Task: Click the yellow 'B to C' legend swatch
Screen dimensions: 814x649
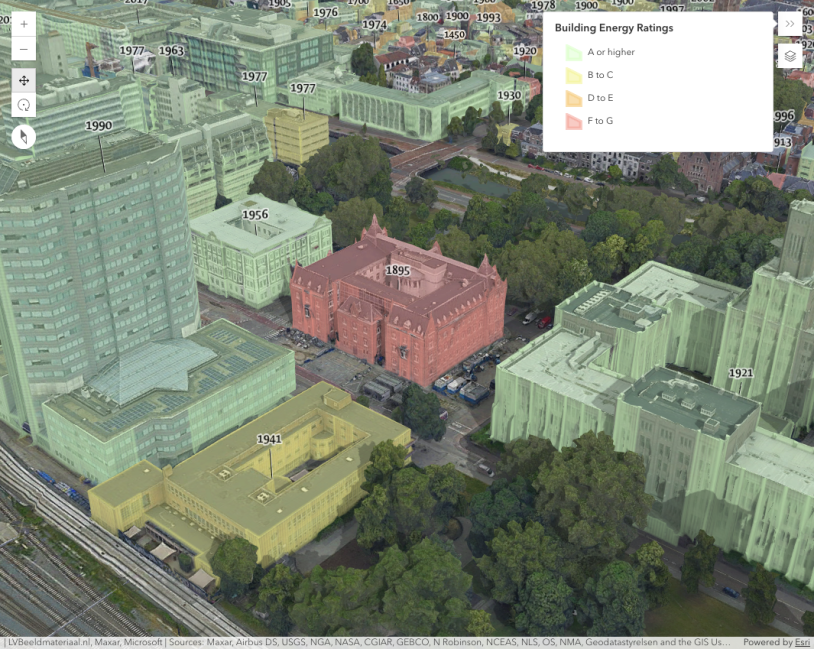Action: (x=573, y=75)
